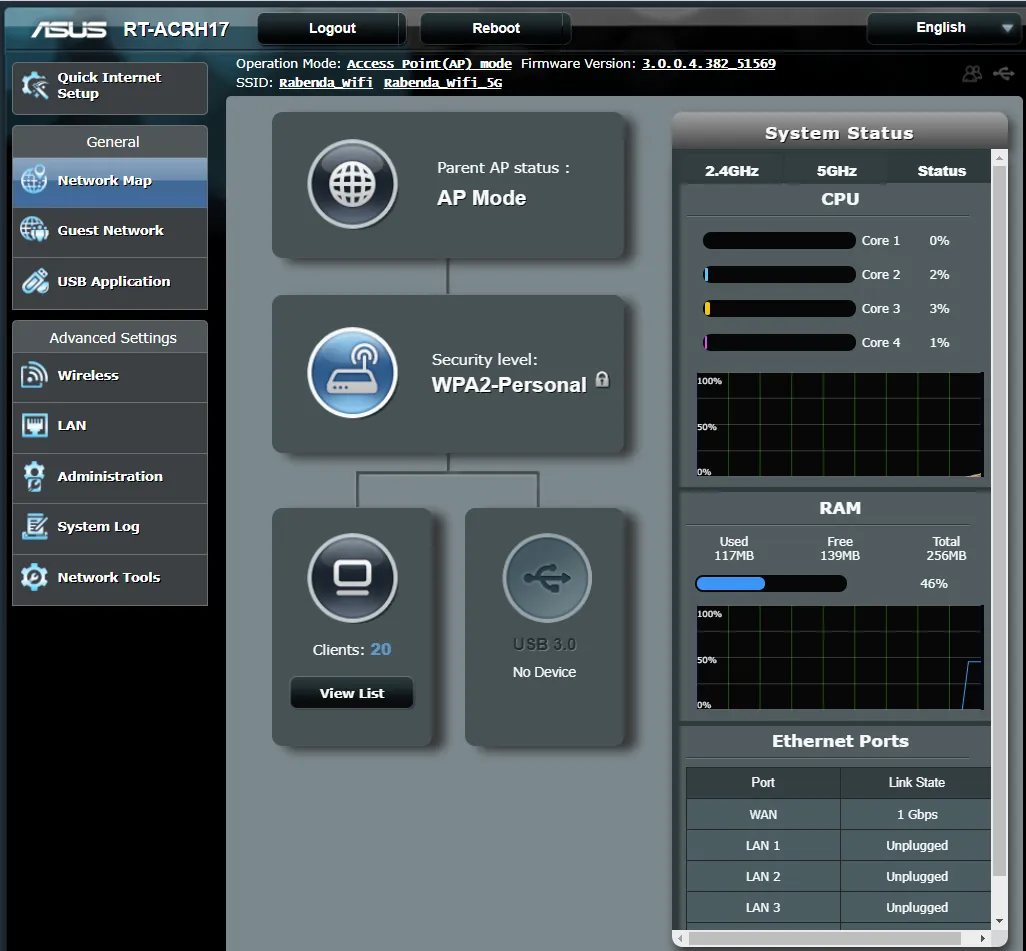The image size is (1026, 951).
Task: Open Quick Internet Setup
Action: click(x=110, y=88)
